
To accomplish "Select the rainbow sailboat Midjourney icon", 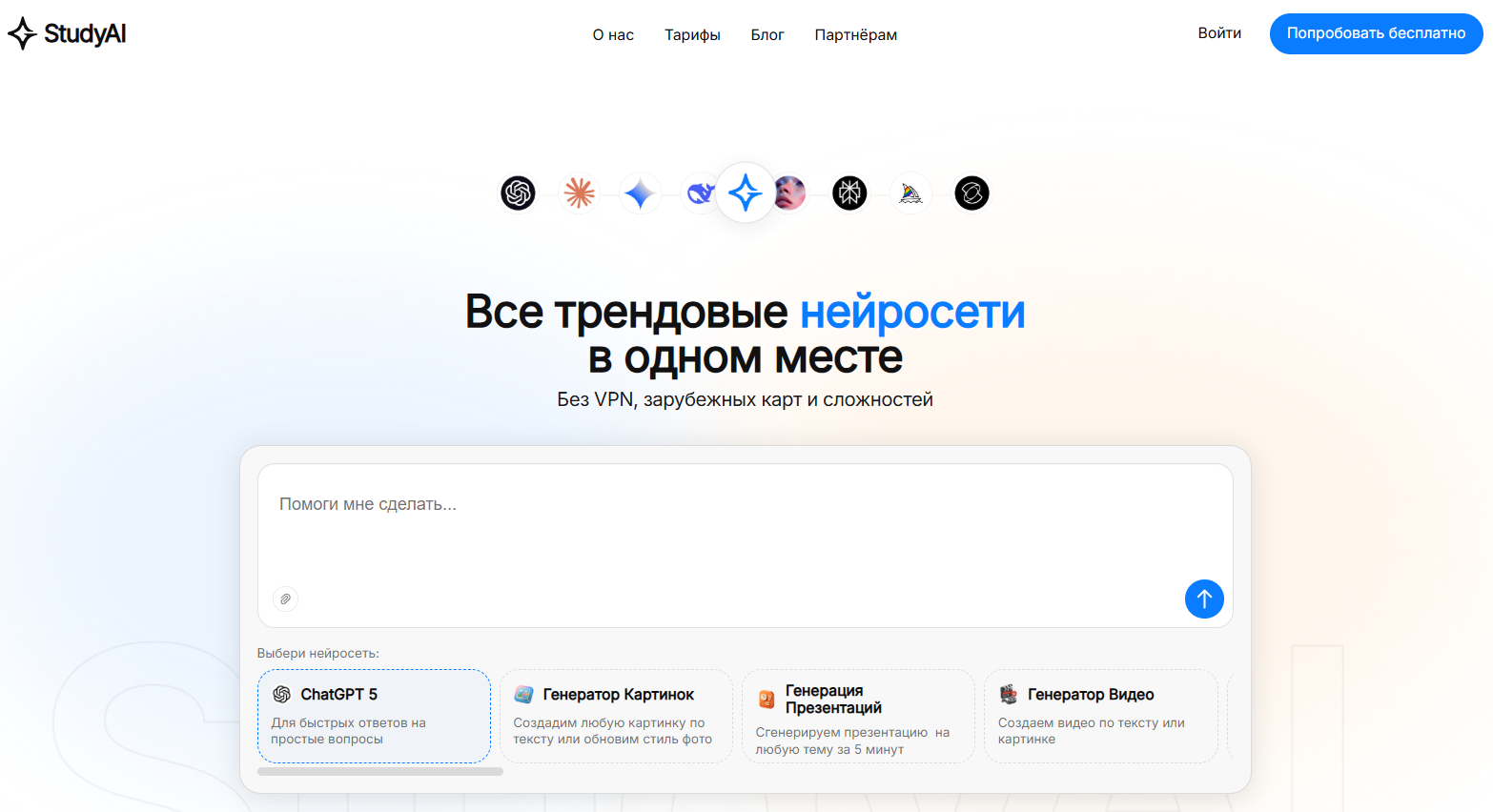I will [910, 193].
